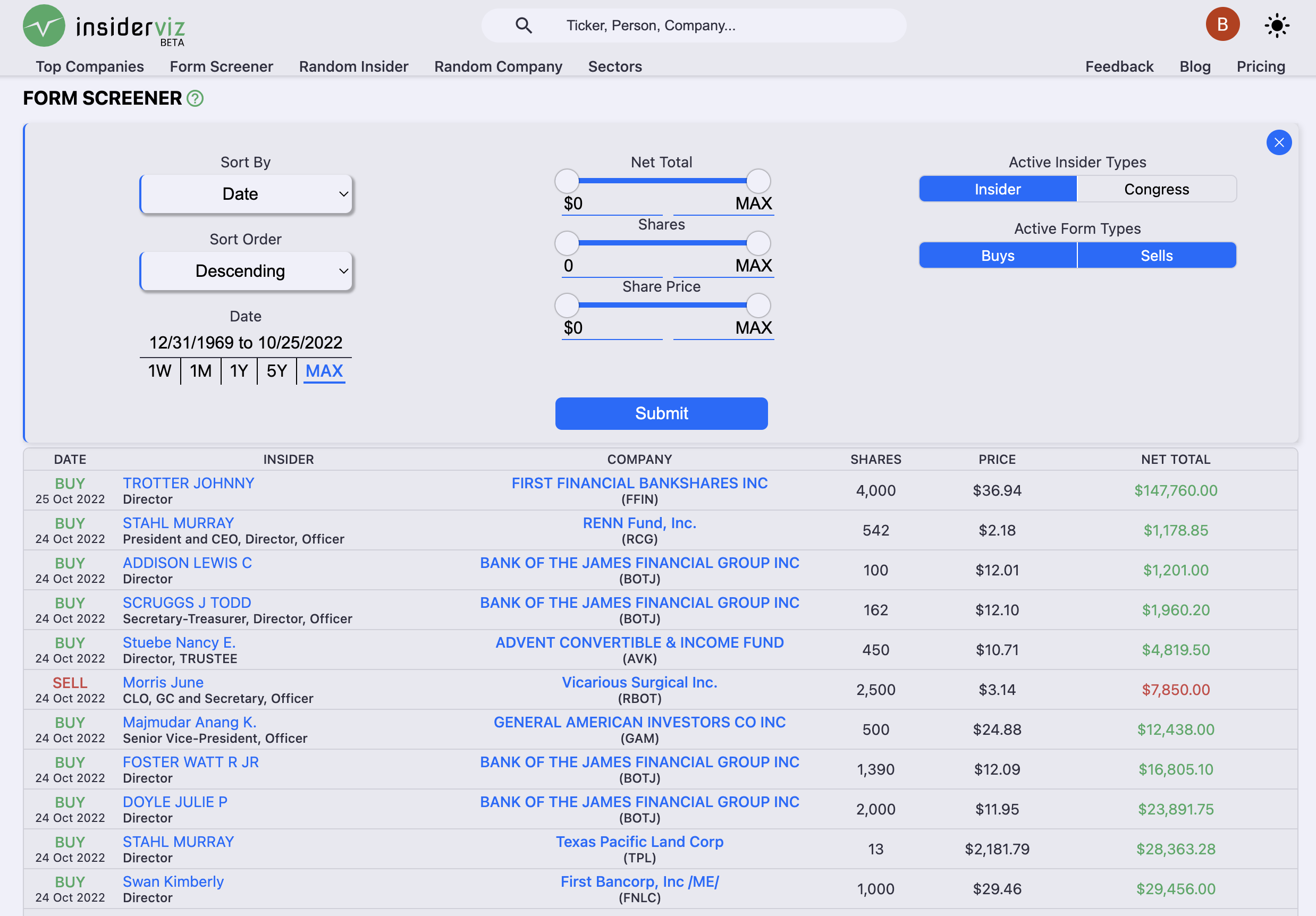Toggle the Sells form type
Viewport: 1316px width, 916px height.
tap(1156, 256)
